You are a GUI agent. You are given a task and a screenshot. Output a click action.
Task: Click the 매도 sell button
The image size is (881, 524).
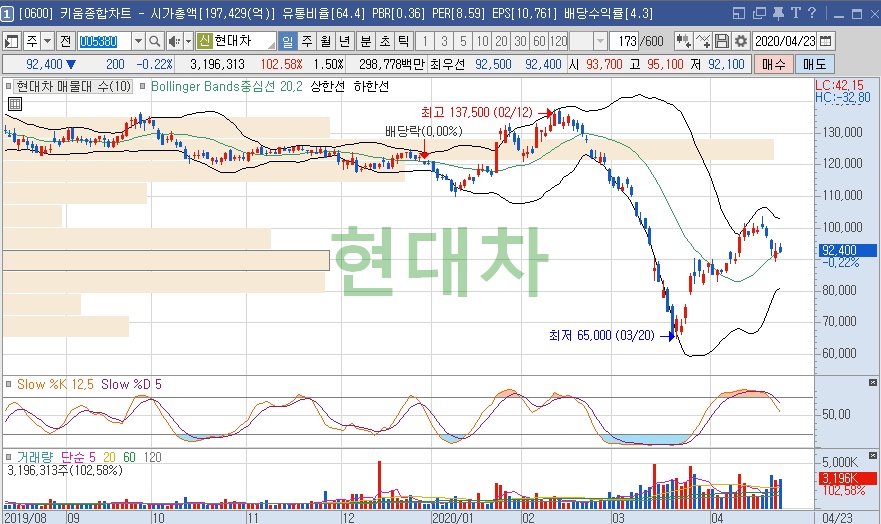815,65
